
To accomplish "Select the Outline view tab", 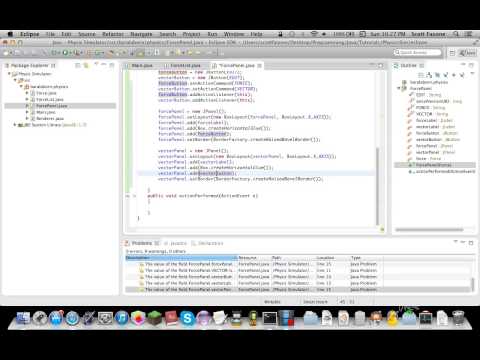I will tap(409, 65).
